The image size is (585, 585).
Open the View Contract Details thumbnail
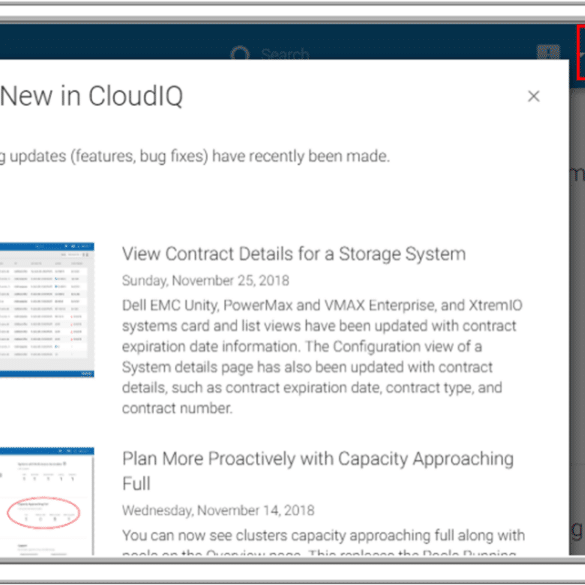point(47,310)
